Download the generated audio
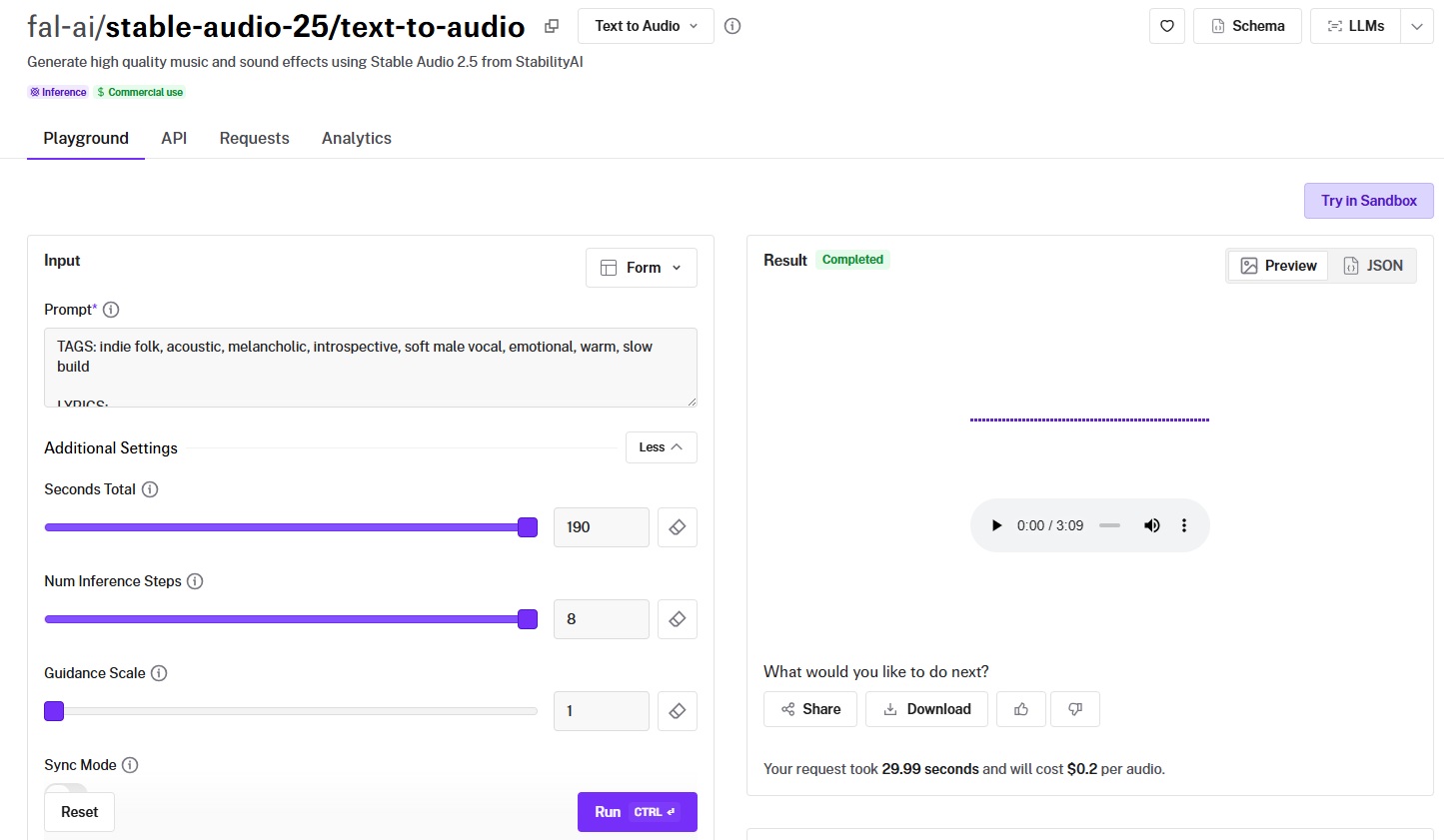The image size is (1444, 840). click(x=926, y=709)
